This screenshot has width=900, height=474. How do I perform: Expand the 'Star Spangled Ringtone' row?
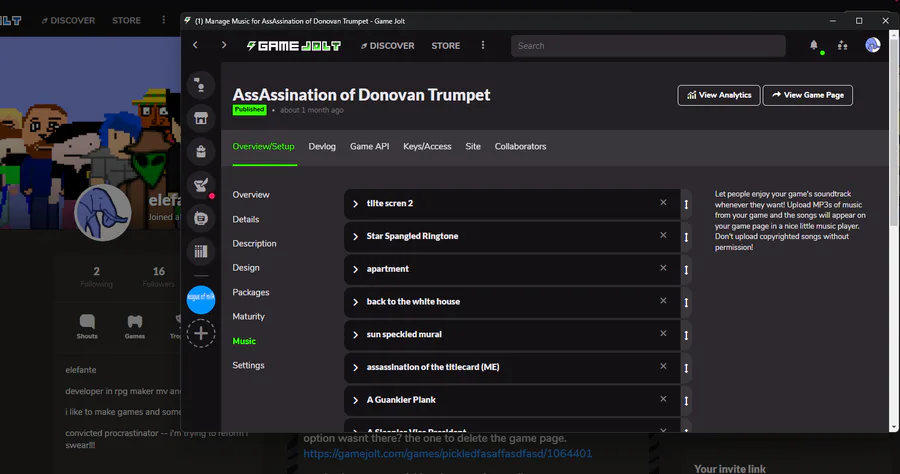[355, 236]
